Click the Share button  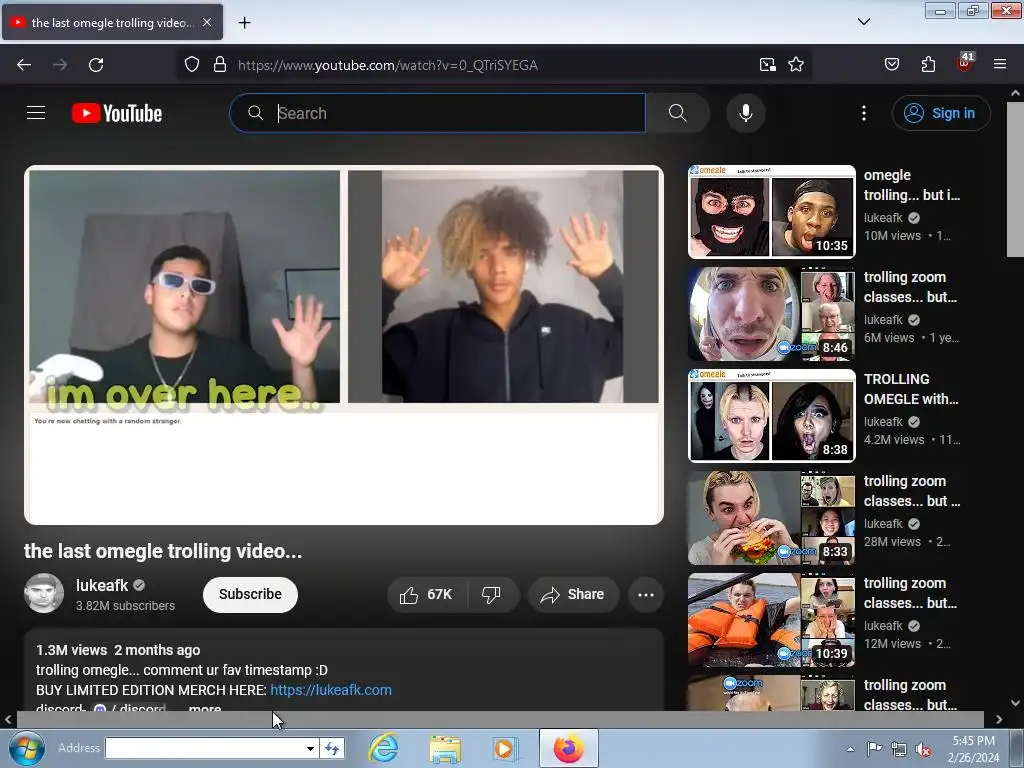click(573, 594)
